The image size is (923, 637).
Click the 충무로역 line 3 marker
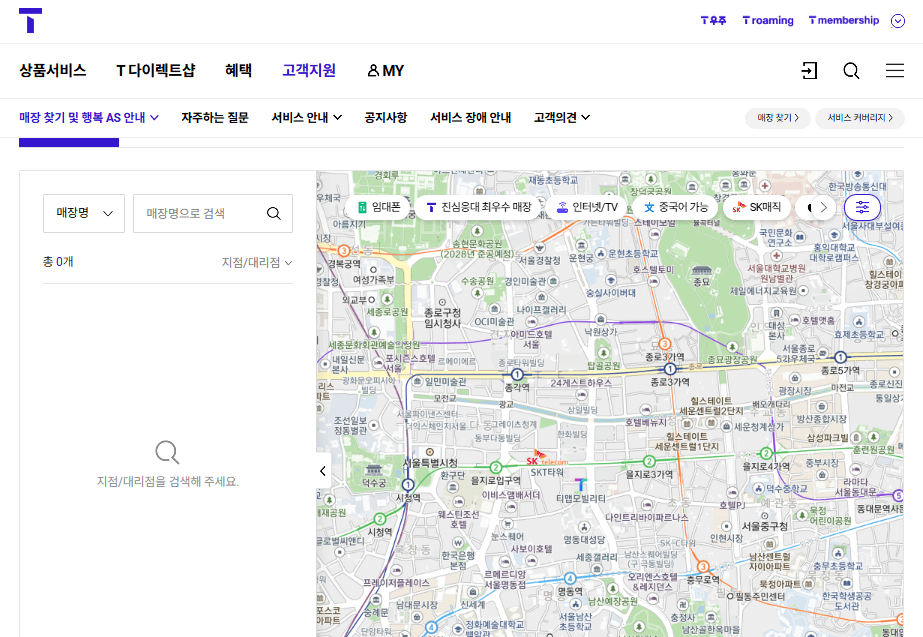[x=703, y=566]
